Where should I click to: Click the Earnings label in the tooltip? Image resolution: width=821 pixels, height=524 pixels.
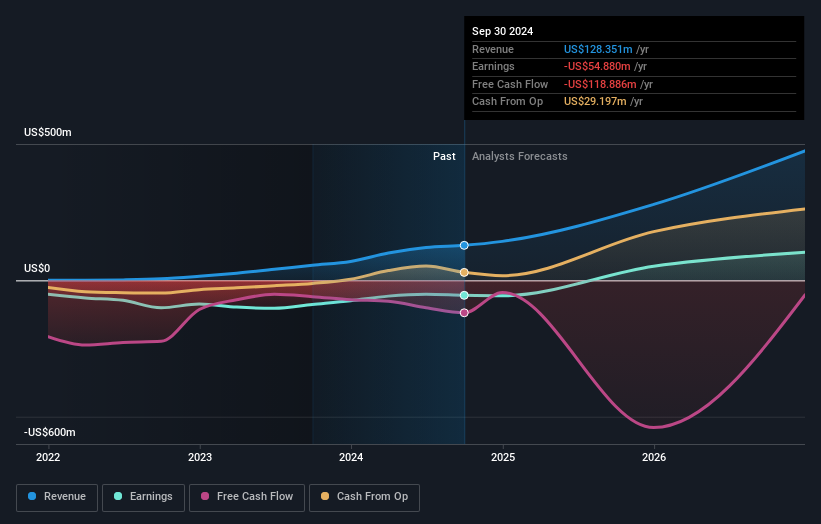pos(493,66)
